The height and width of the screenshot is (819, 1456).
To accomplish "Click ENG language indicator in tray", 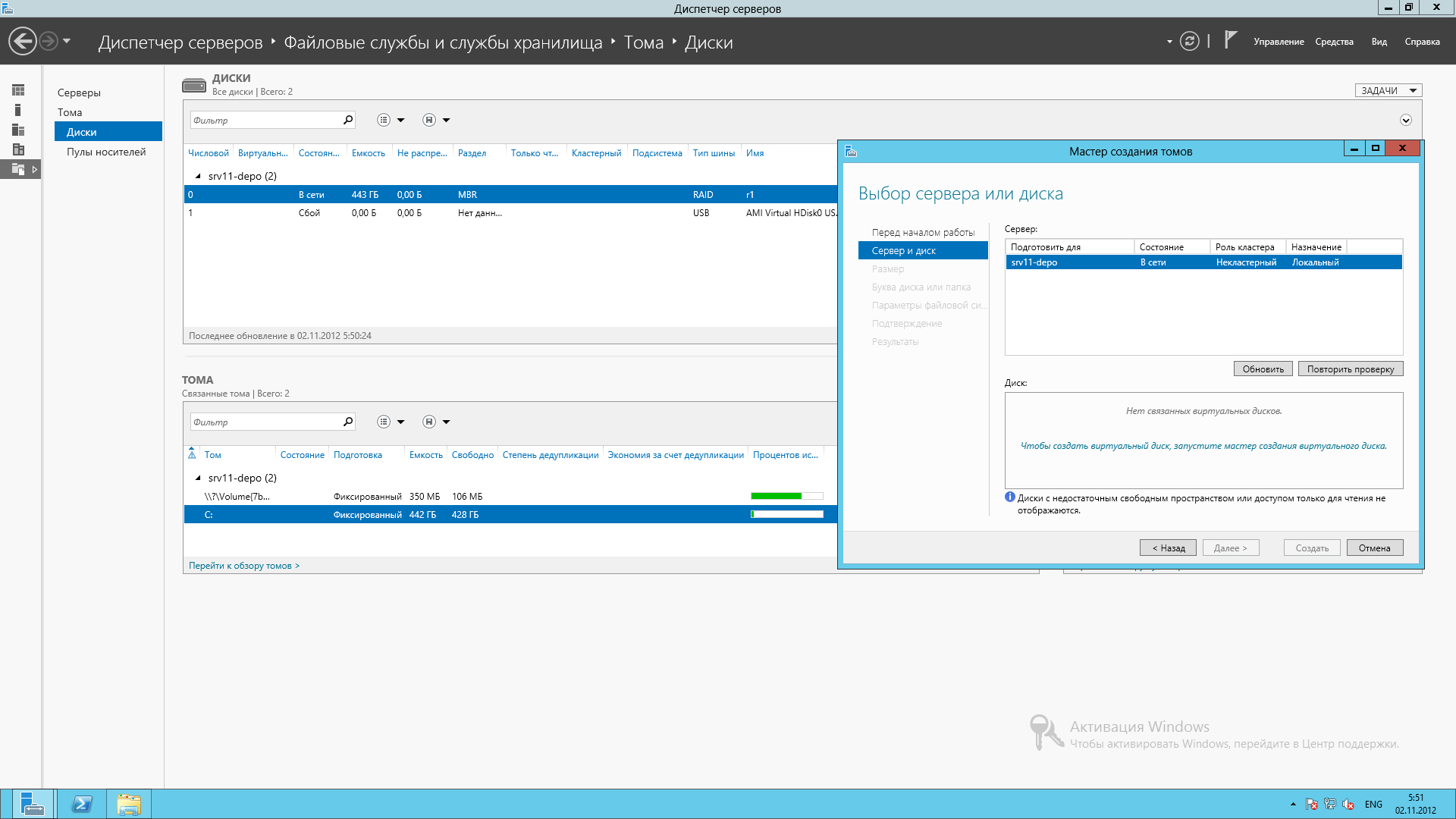I will (x=1373, y=805).
